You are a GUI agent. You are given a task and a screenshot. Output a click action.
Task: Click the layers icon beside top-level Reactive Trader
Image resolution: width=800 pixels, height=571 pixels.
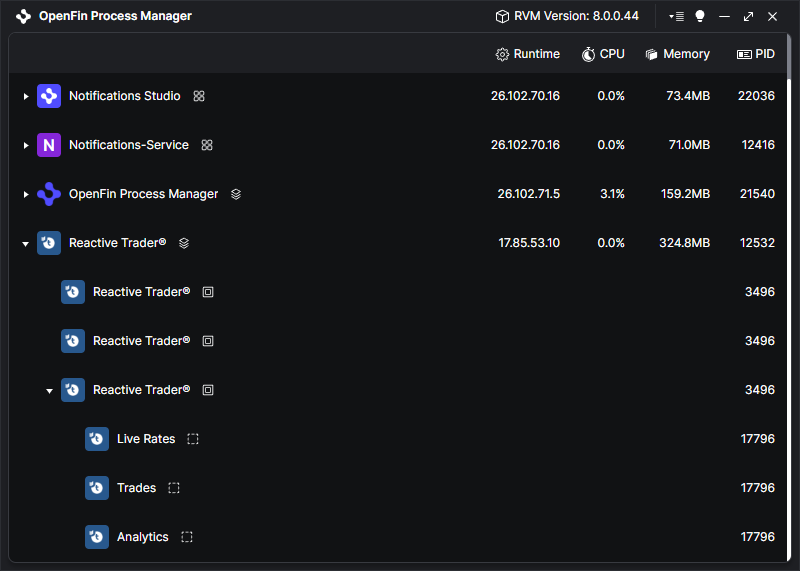click(184, 243)
